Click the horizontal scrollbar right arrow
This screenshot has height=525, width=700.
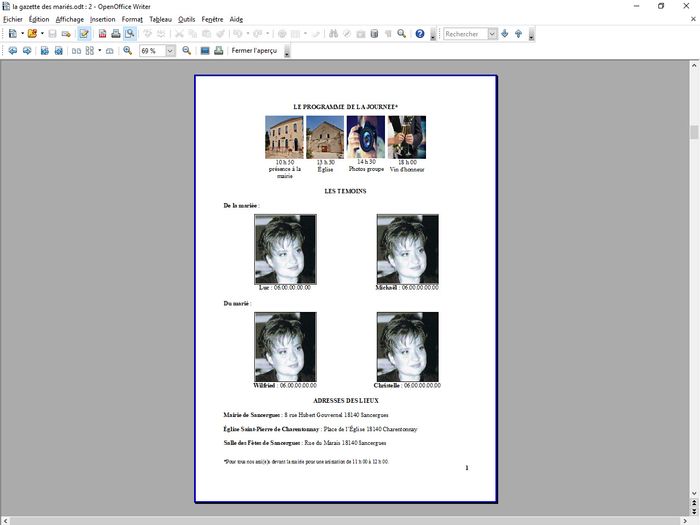(685, 521)
